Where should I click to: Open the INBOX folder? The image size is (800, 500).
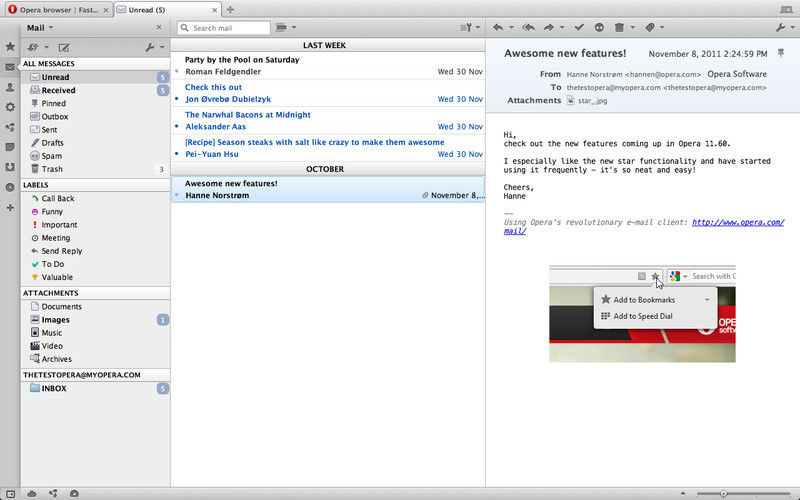pos(95,388)
